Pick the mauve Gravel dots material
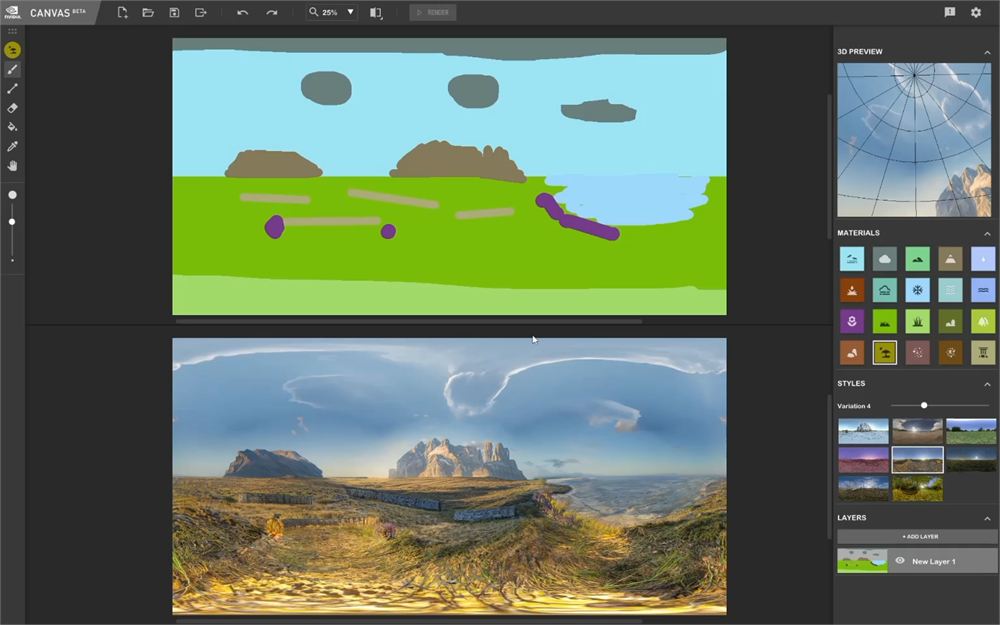Viewport: 1000px width, 625px height. tap(917, 353)
